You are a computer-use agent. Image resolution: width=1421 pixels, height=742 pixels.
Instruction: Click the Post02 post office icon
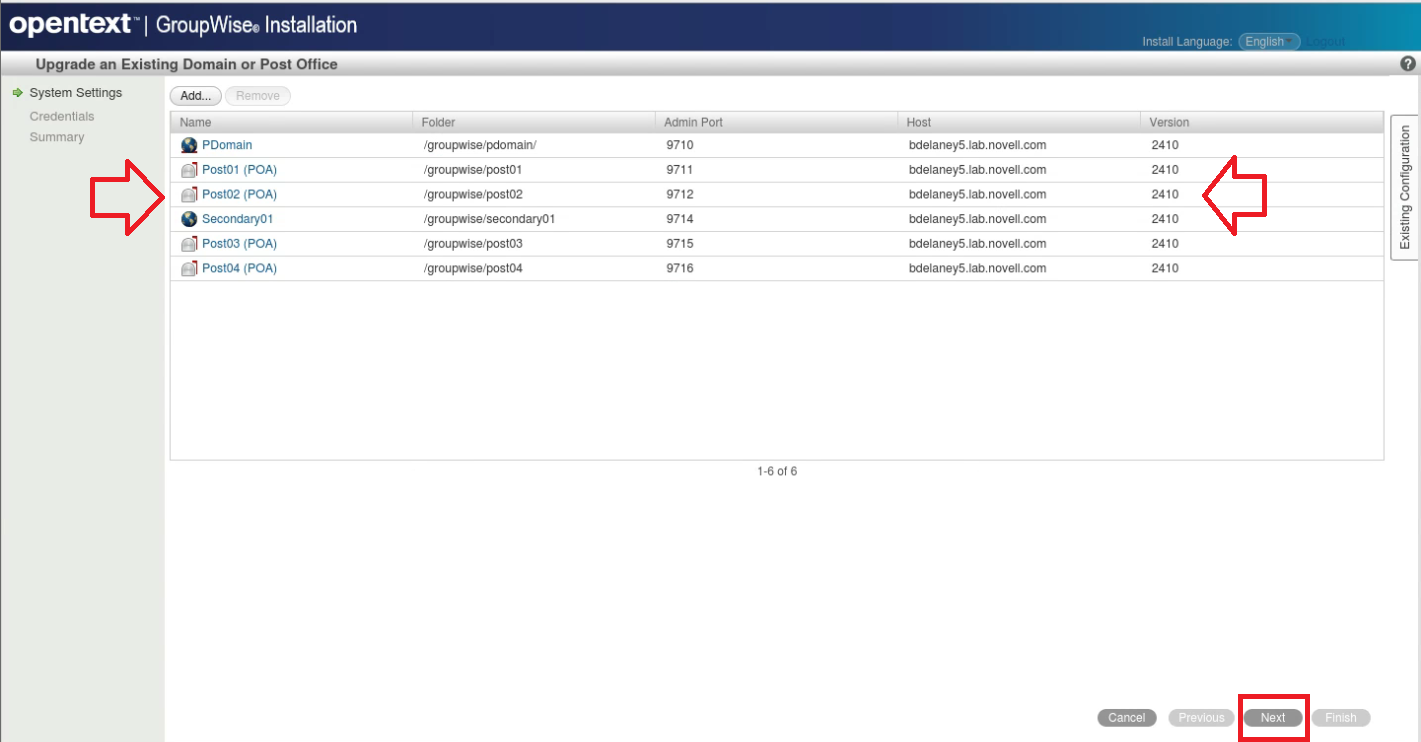tap(188, 193)
